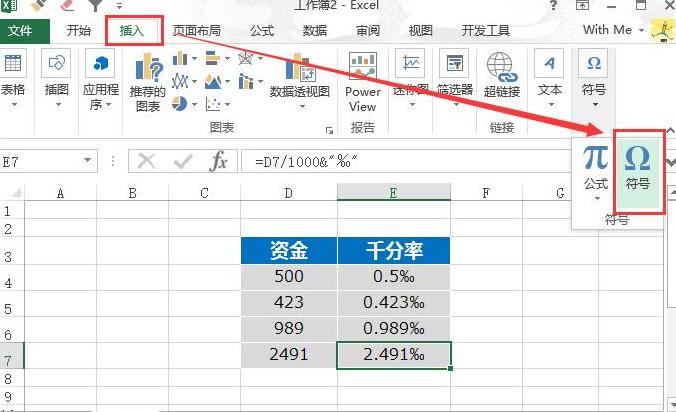
Task: Open the 文本 (Text) dropdown
Action: pyautogui.click(x=549, y=78)
